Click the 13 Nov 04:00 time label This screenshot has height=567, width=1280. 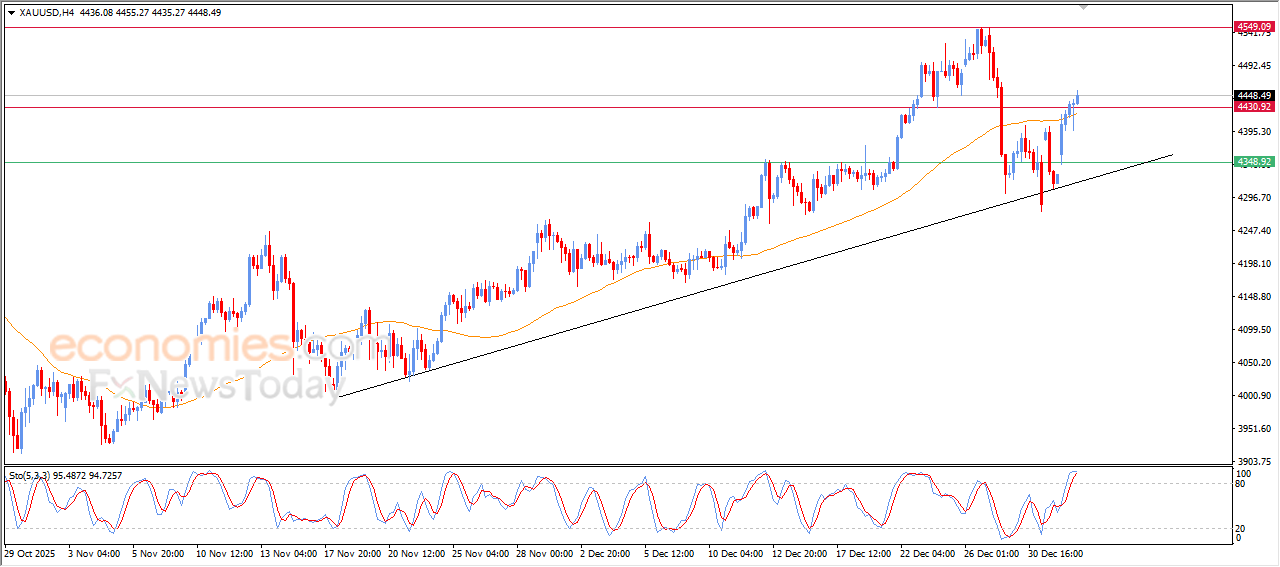[x=288, y=553]
